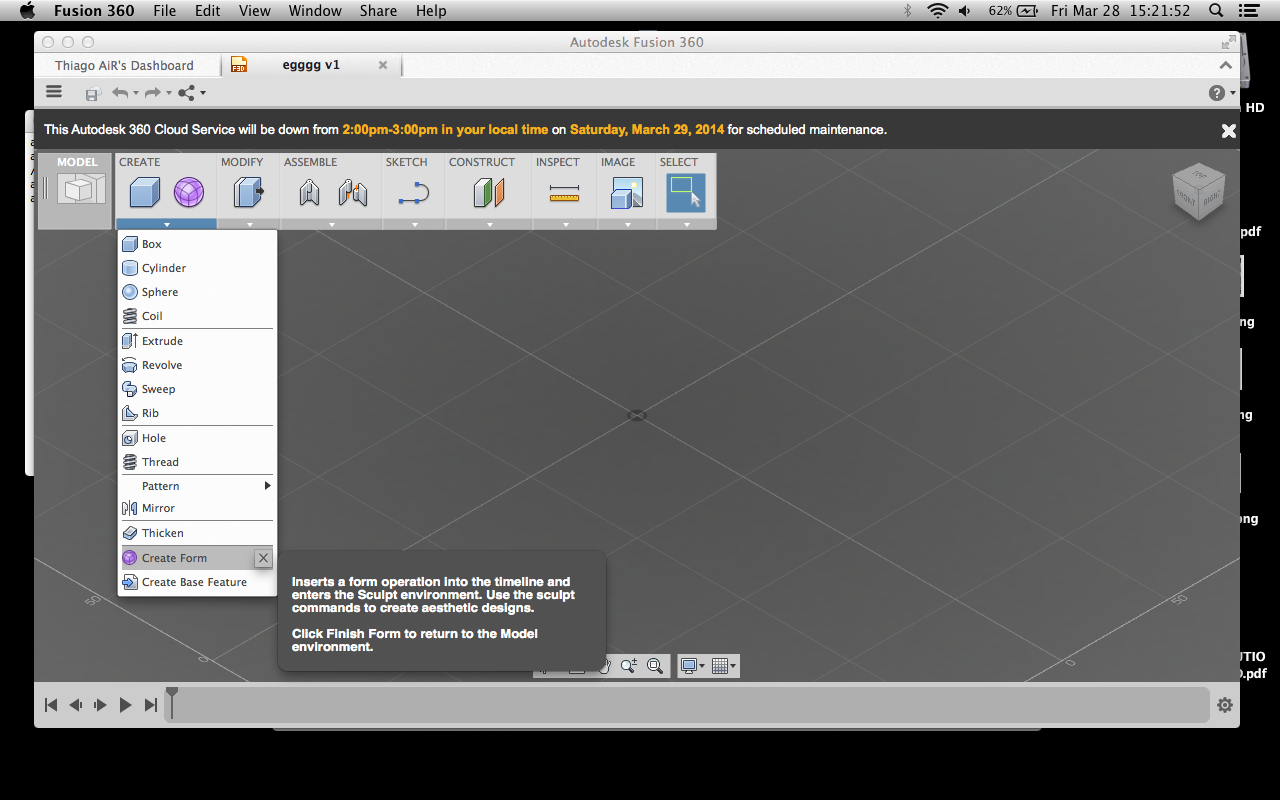This screenshot has height=800, width=1280.
Task: Select the Press Pull icon under MODIFY
Action: point(248,192)
